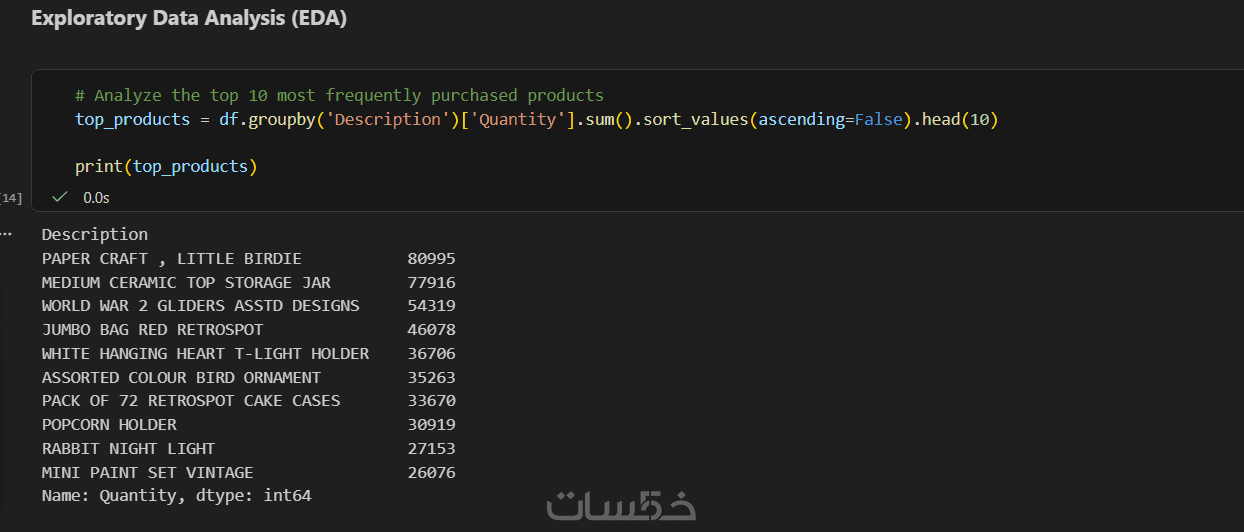Click the MEDIUM CERAMIC TOP STORAGE JAR row
The height and width of the screenshot is (532, 1244).
click(x=186, y=283)
